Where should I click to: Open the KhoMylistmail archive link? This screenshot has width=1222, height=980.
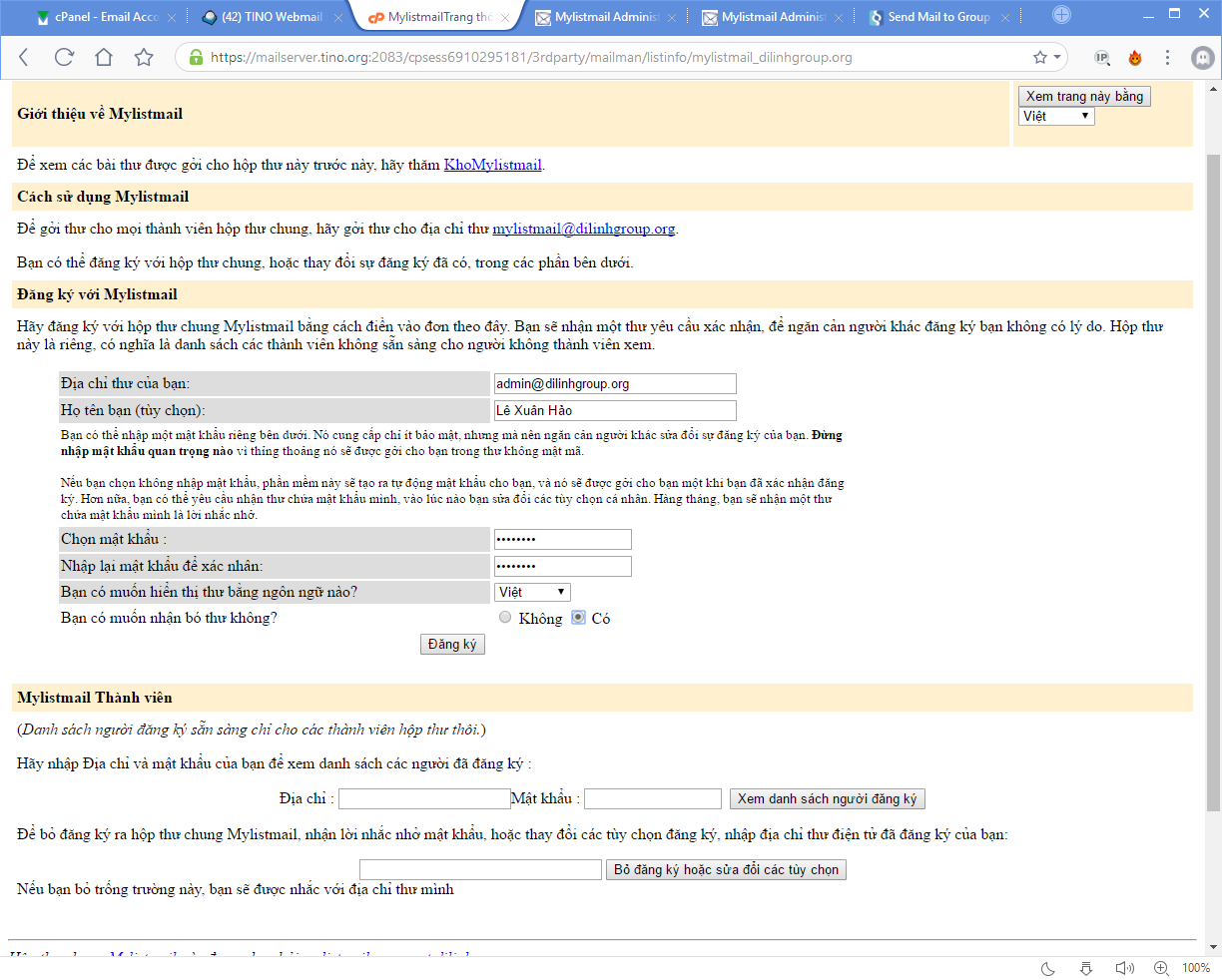(x=492, y=165)
